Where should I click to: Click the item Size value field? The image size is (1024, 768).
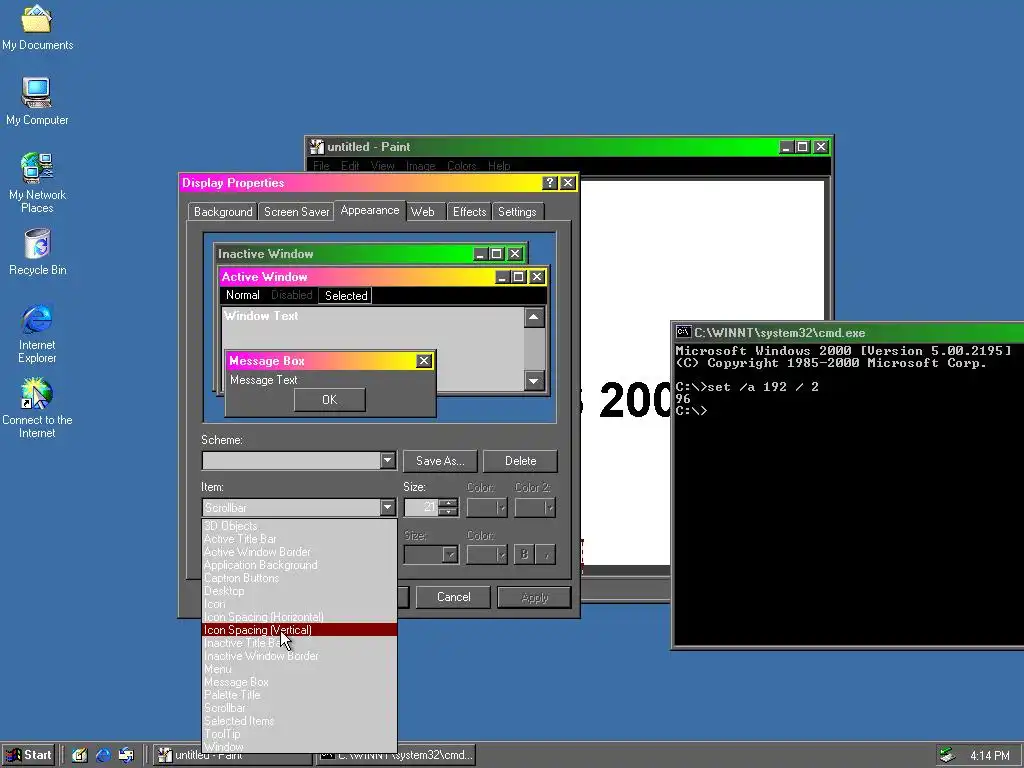click(421, 507)
